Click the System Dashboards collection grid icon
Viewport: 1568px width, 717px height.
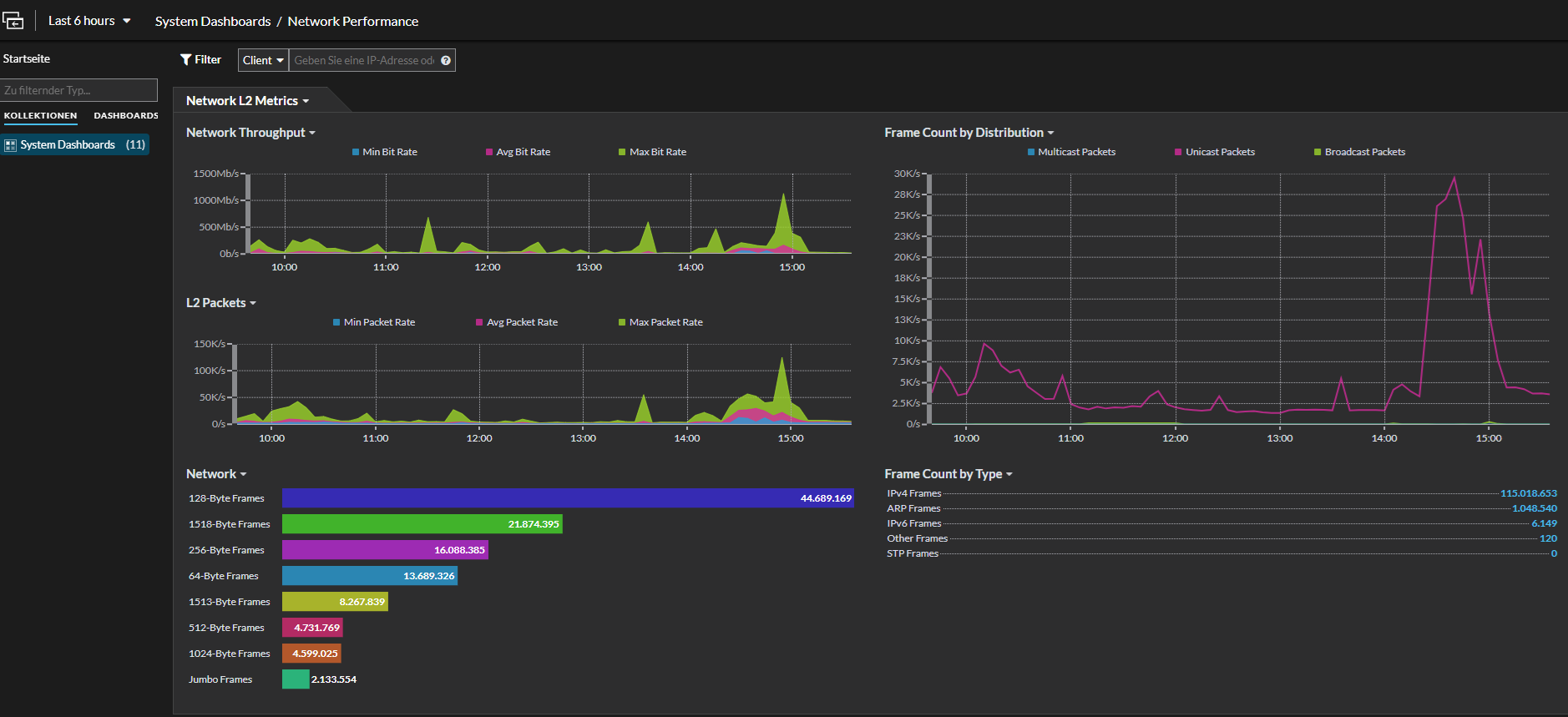(11, 145)
